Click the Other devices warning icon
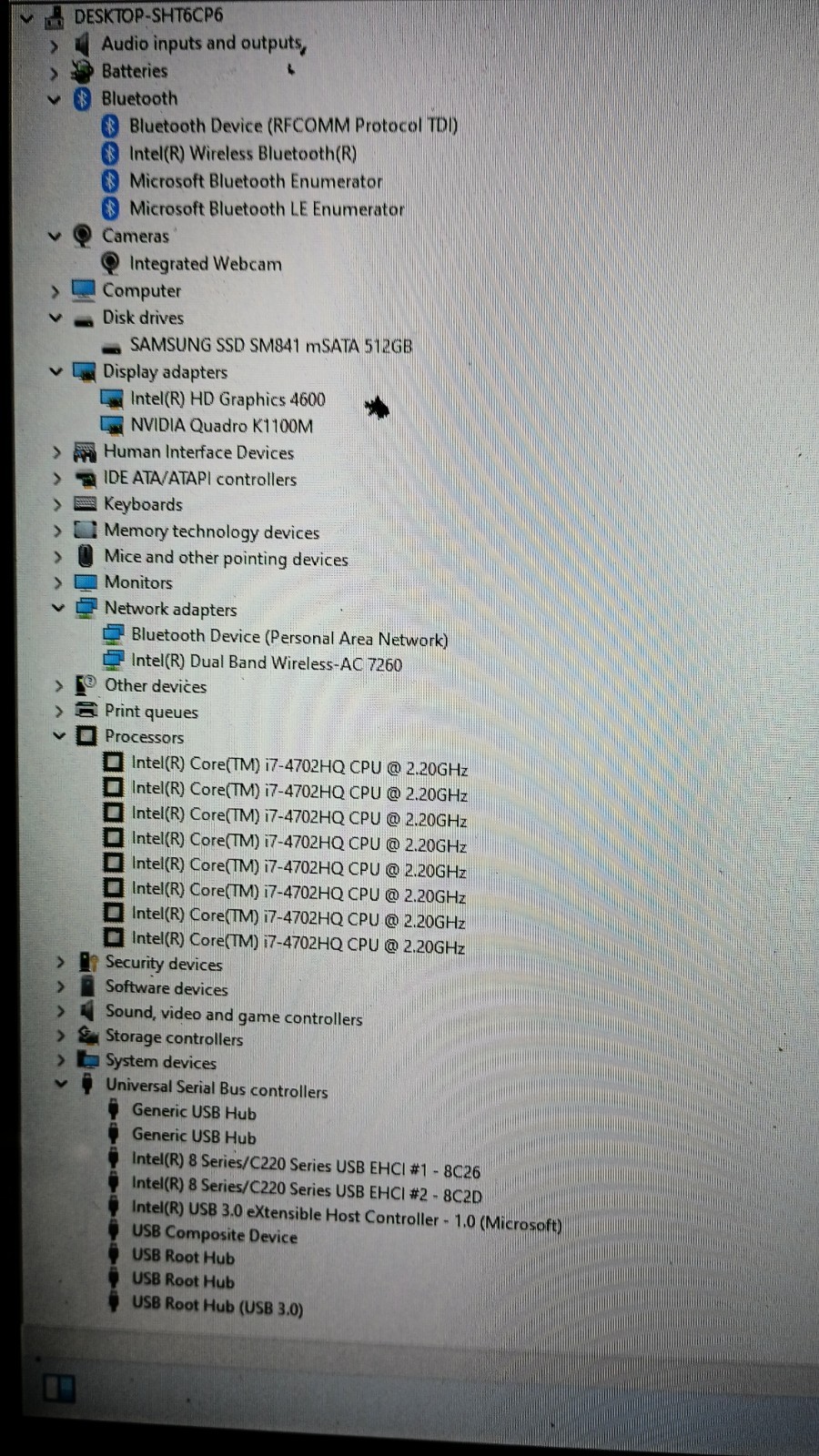This screenshot has width=819, height=1456. click(x=86, y=684)
